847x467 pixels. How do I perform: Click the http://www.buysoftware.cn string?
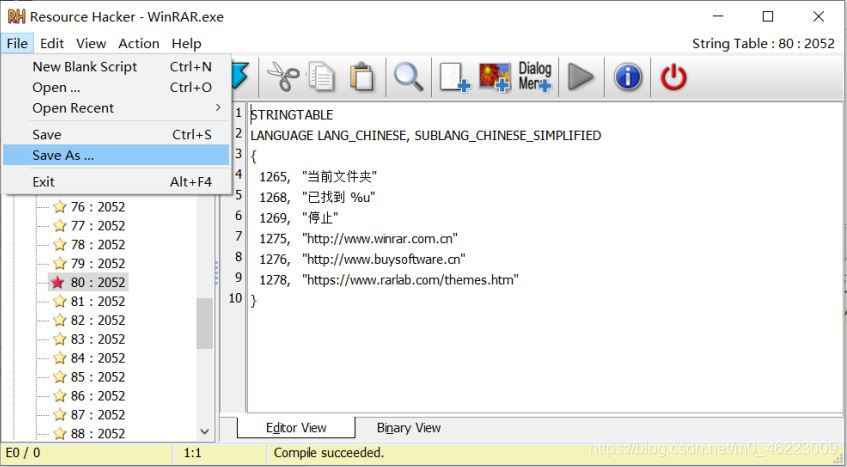coord(384,259)
